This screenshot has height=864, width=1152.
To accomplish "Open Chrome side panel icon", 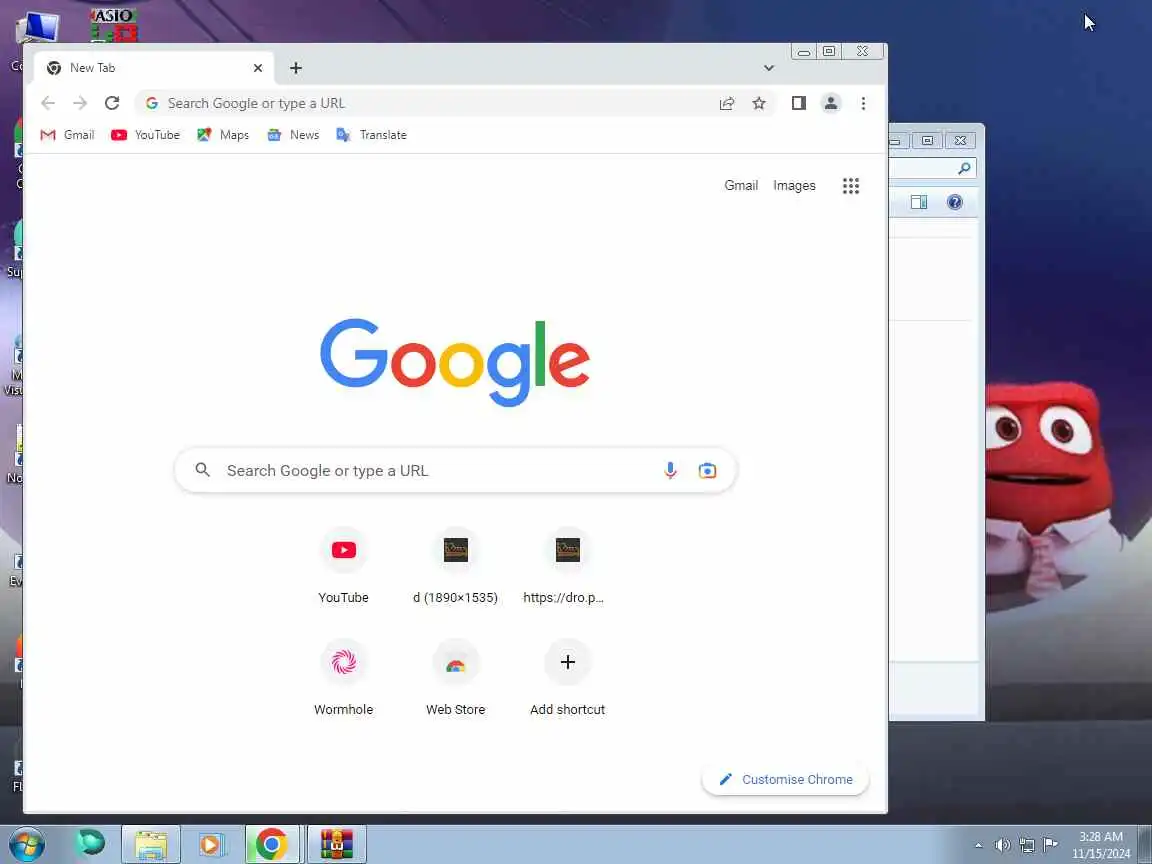I will [799, 104].
